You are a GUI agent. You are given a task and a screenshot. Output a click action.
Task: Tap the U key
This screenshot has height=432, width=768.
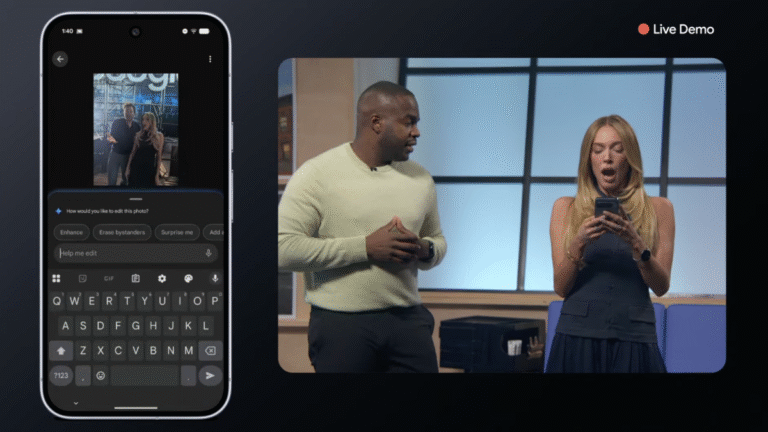pyautogui.click(x=162, y=301)
